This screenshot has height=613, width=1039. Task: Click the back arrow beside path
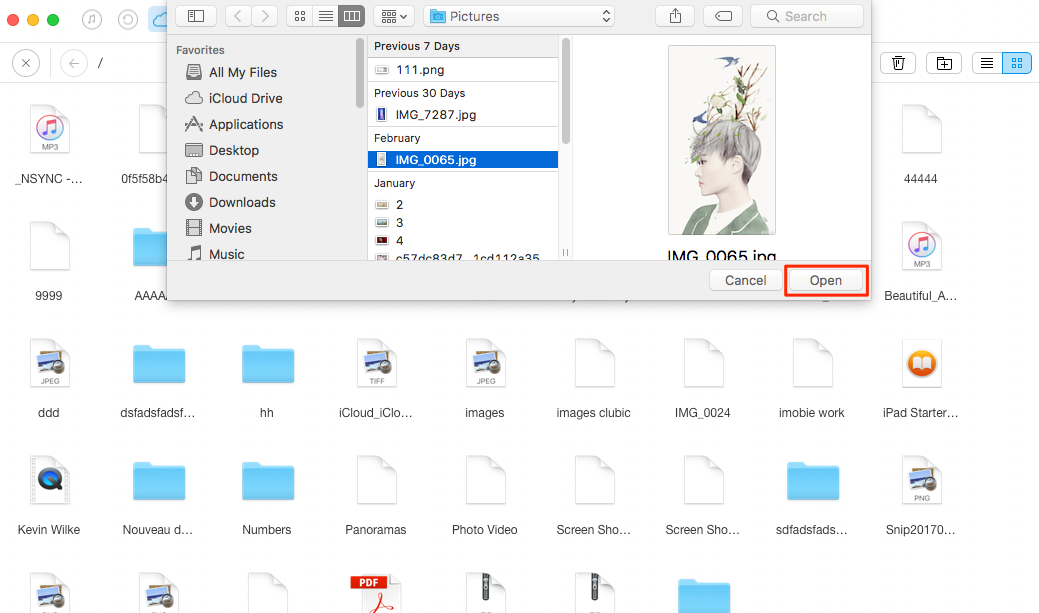[74, 63]
